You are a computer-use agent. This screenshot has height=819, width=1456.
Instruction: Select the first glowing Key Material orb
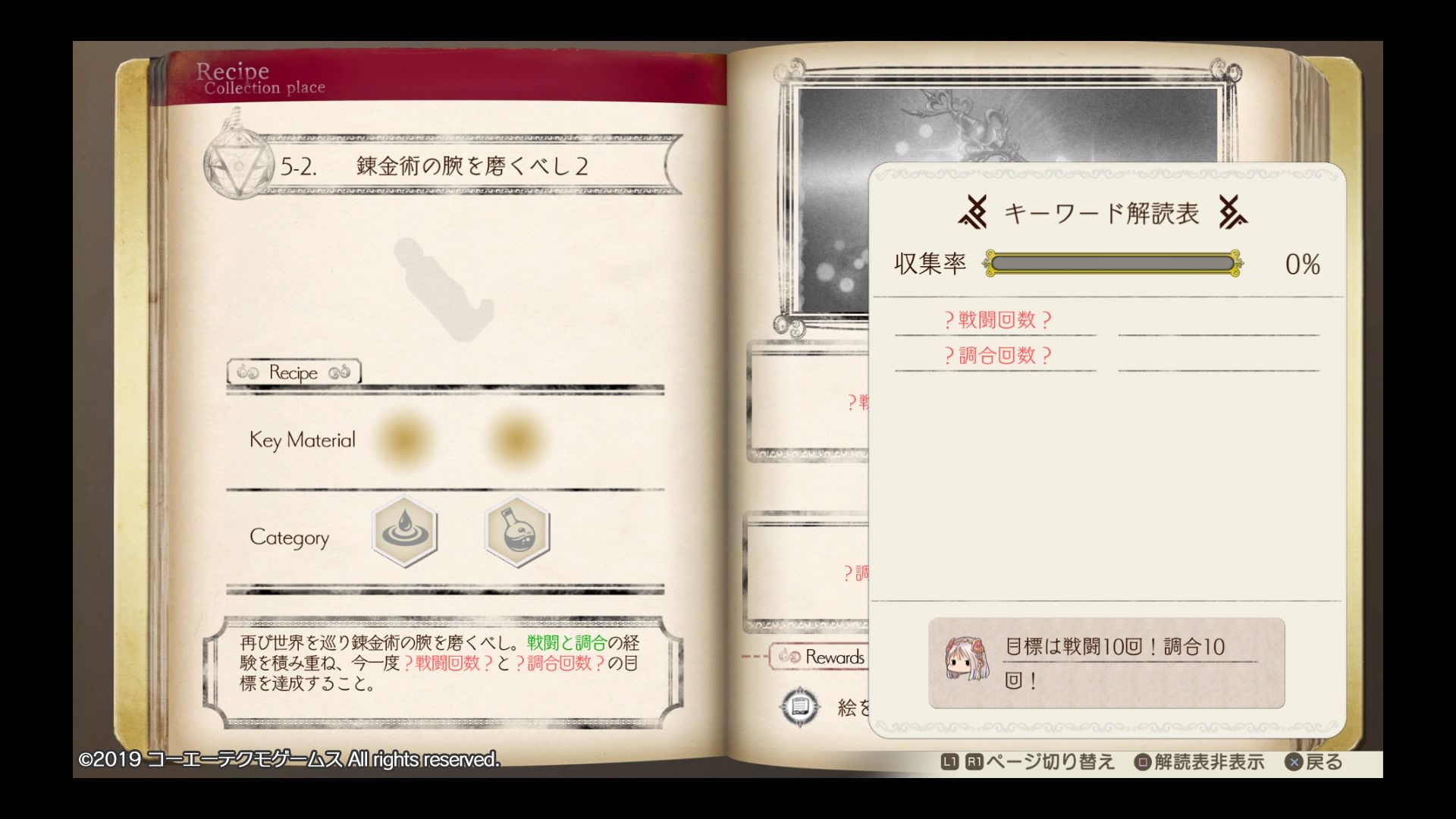[x=406, y=439]
